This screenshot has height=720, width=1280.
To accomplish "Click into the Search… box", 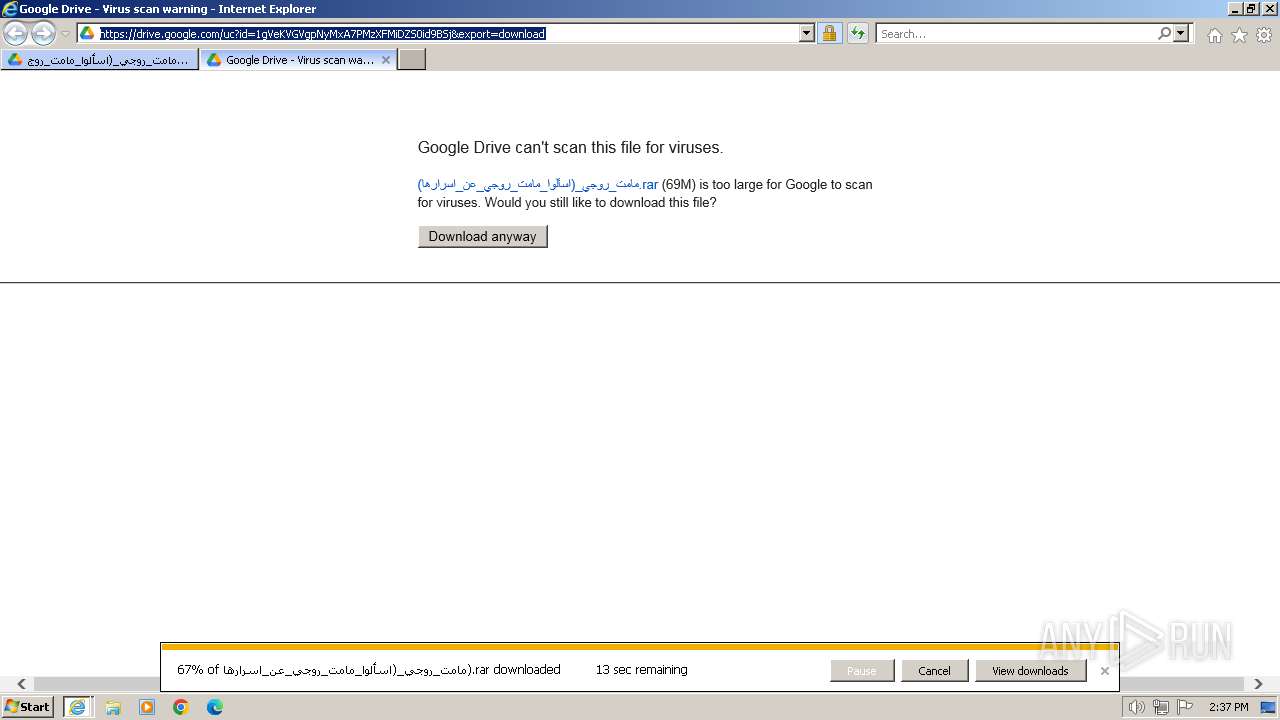I will [x=1016, y=33].
